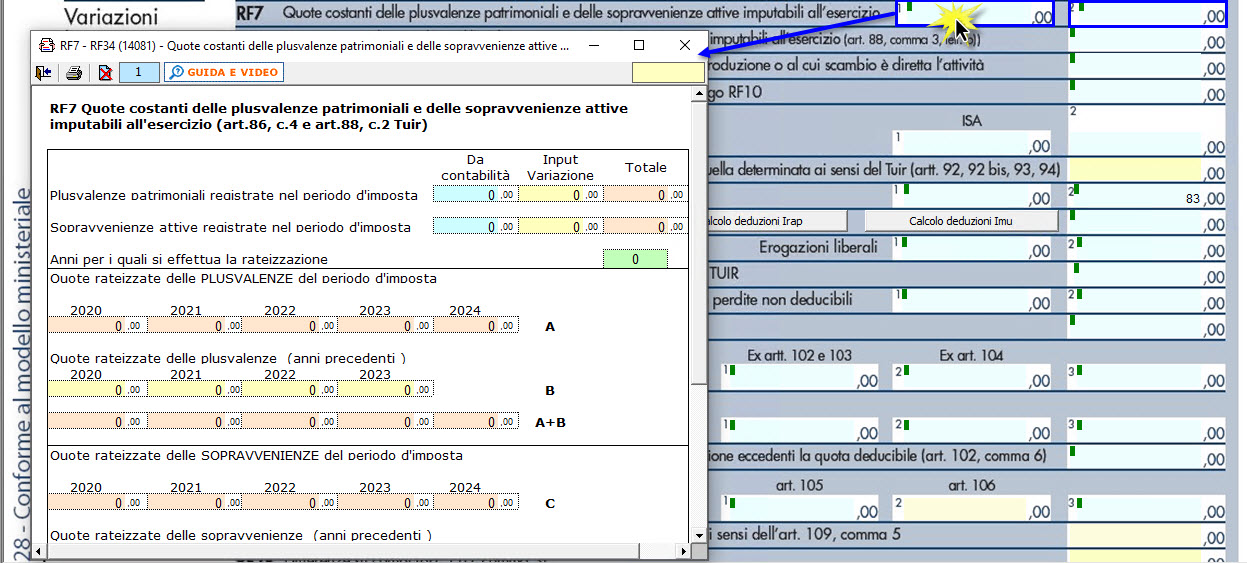The width and height of the screenshot is (1247, 563).
Task: Click RF7 column 1 field in main form
Action: [975, 14]
